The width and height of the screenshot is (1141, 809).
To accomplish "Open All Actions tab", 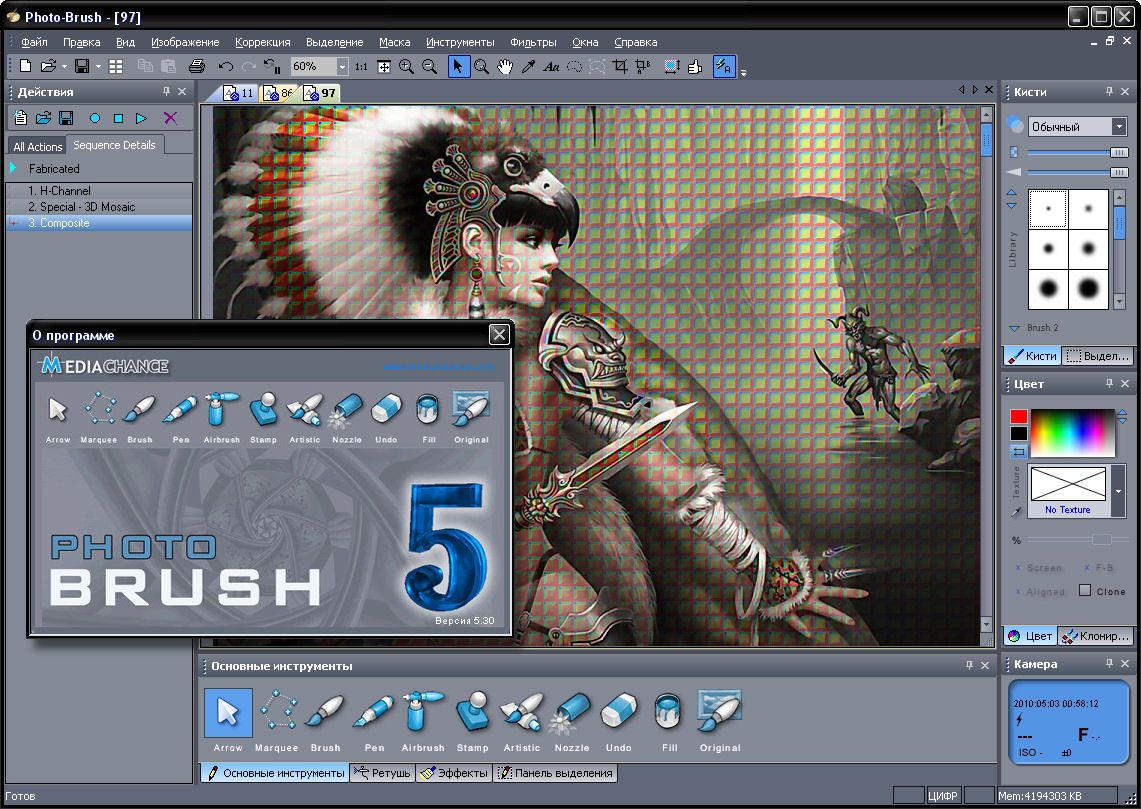I will tap(38, 146).
